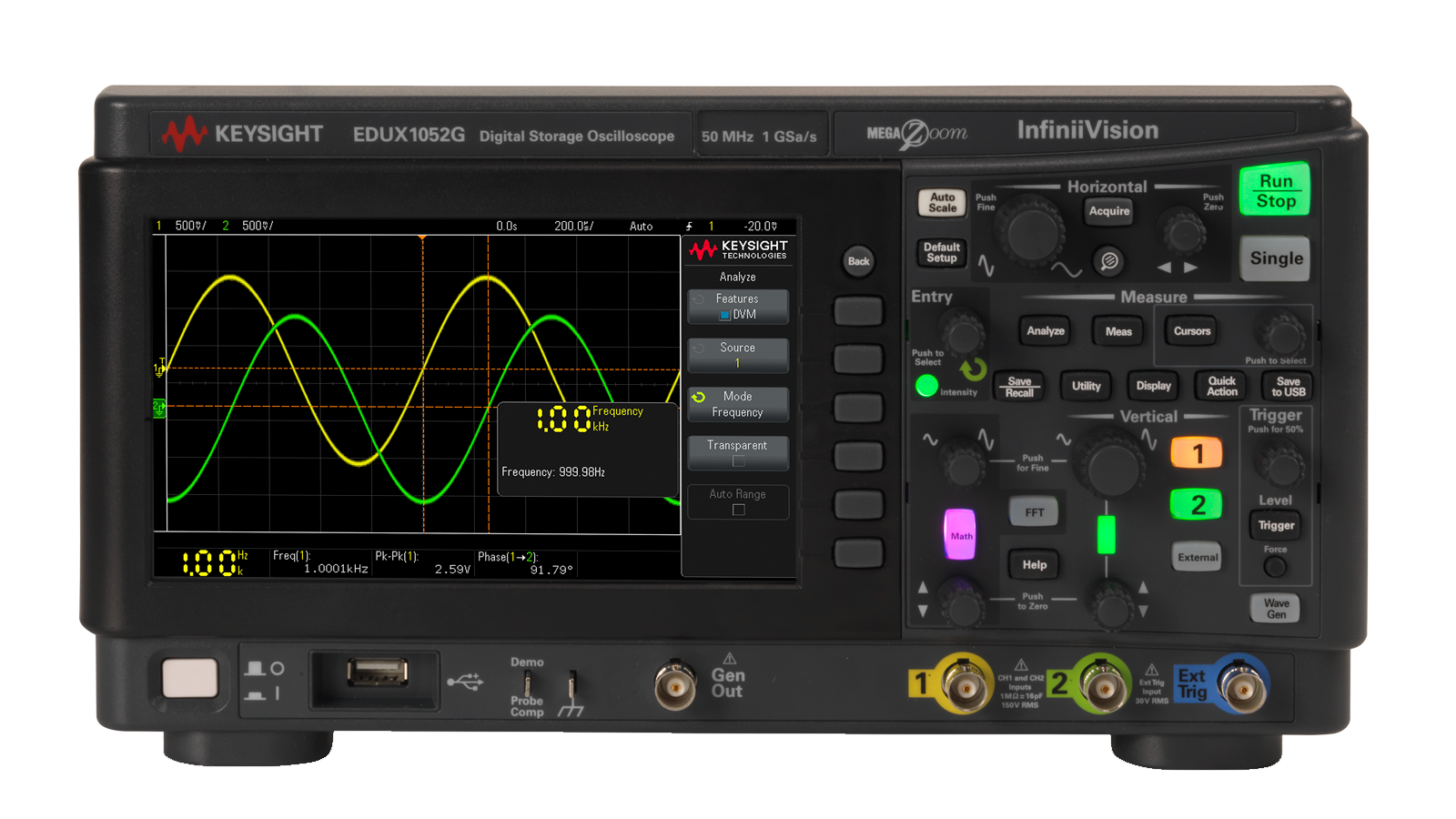Tap the Help key

tap(1034, 565)
